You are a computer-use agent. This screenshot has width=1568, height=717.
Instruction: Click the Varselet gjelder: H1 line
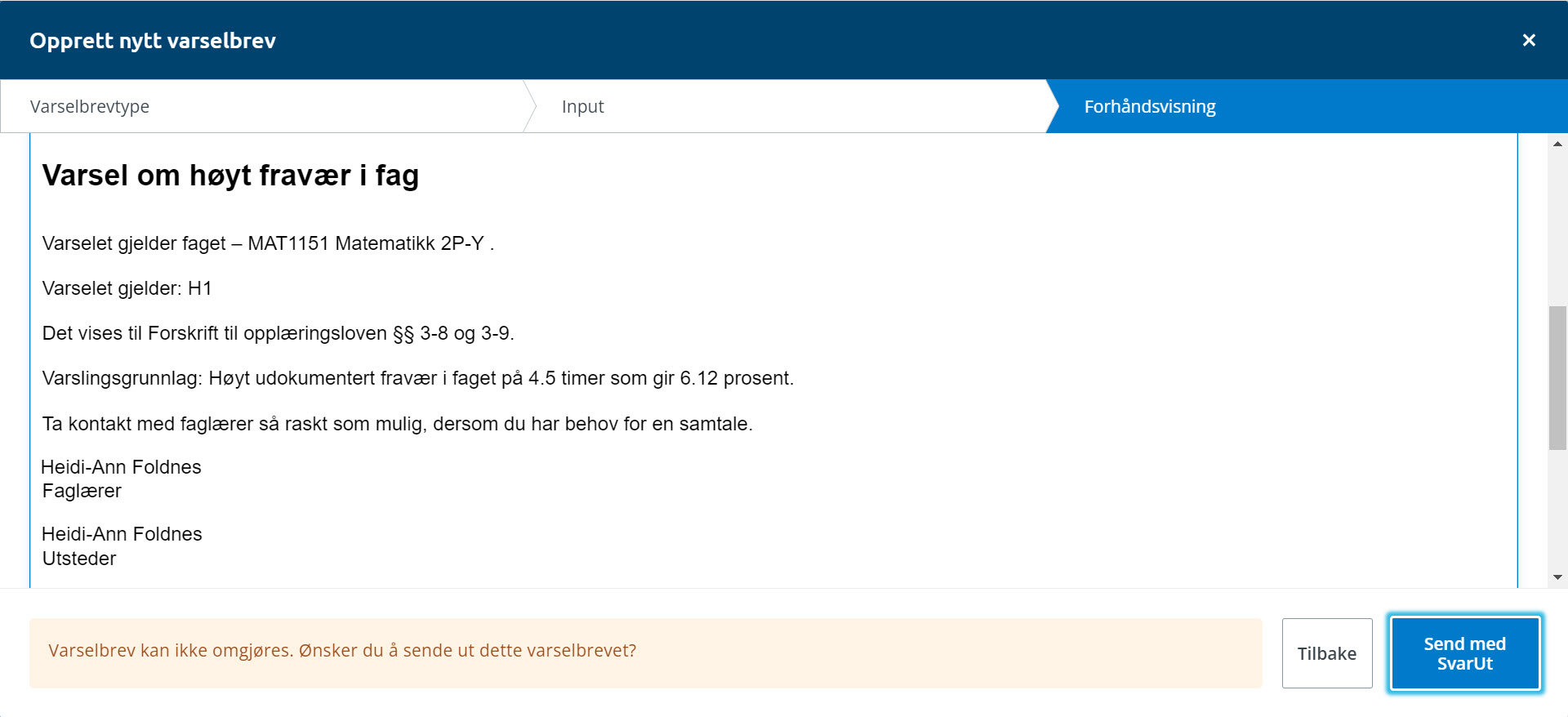point(127,288)
